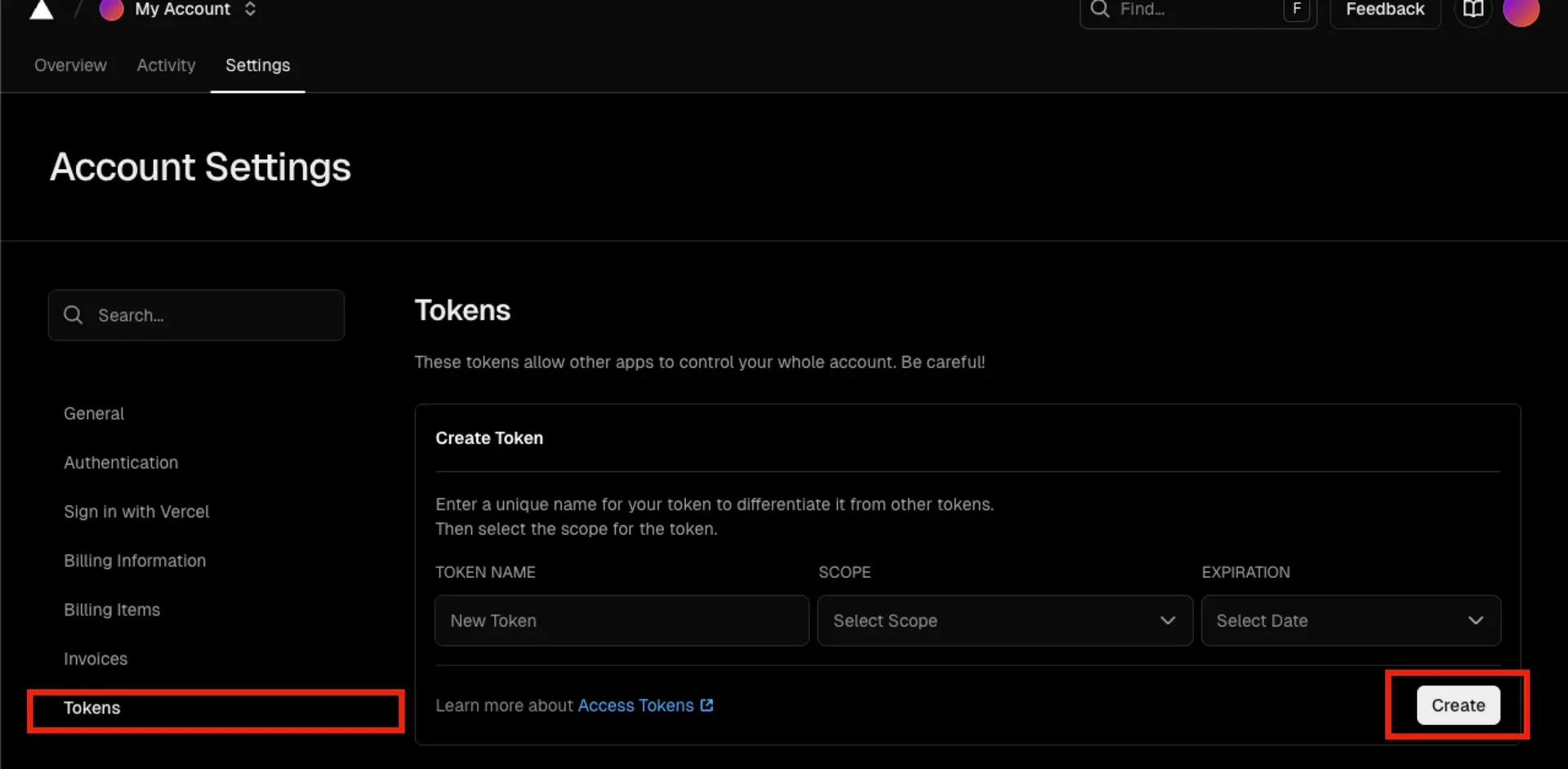Follow the Access Tokens link
Image resolution: width=1568 pixels, height=769 pixels.
tap(635, 705)
